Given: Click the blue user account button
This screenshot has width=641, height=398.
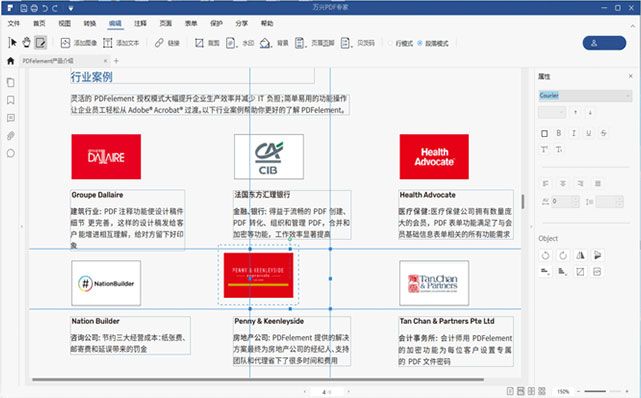Looking at the screenshot, I should pyautogui.click(x=604, y=43).
